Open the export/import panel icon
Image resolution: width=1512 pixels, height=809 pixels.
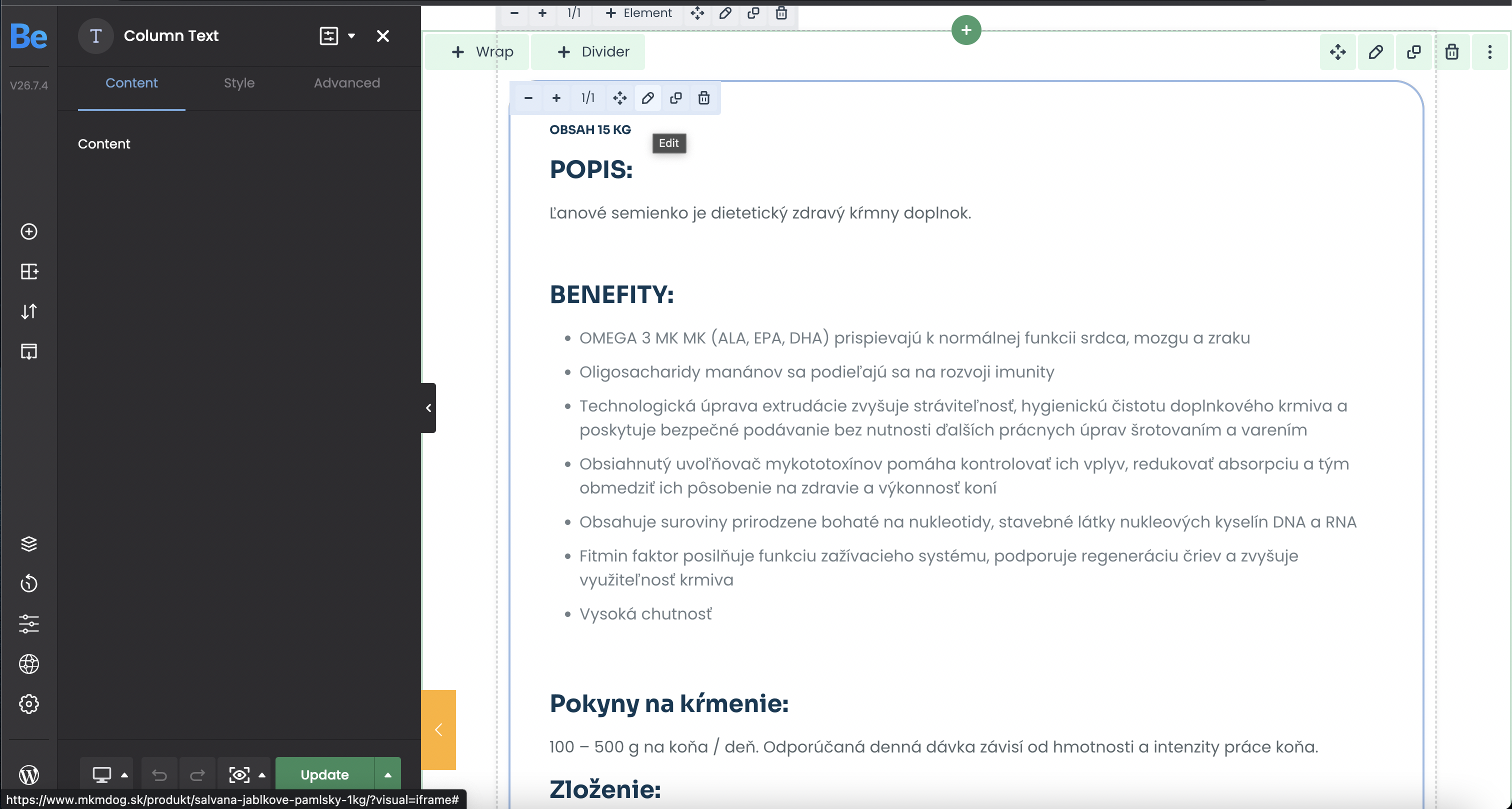[29, 351]
